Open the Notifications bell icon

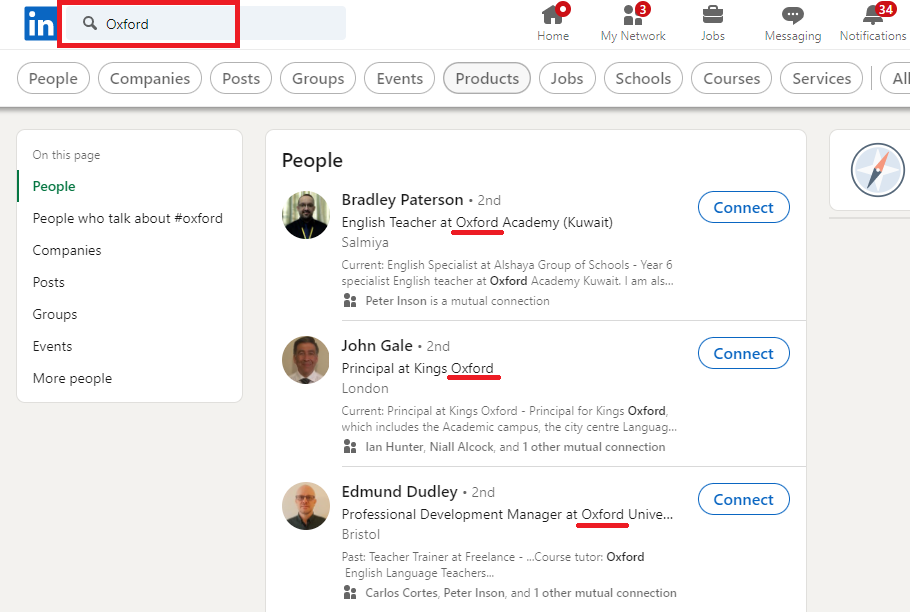point(873,15)
